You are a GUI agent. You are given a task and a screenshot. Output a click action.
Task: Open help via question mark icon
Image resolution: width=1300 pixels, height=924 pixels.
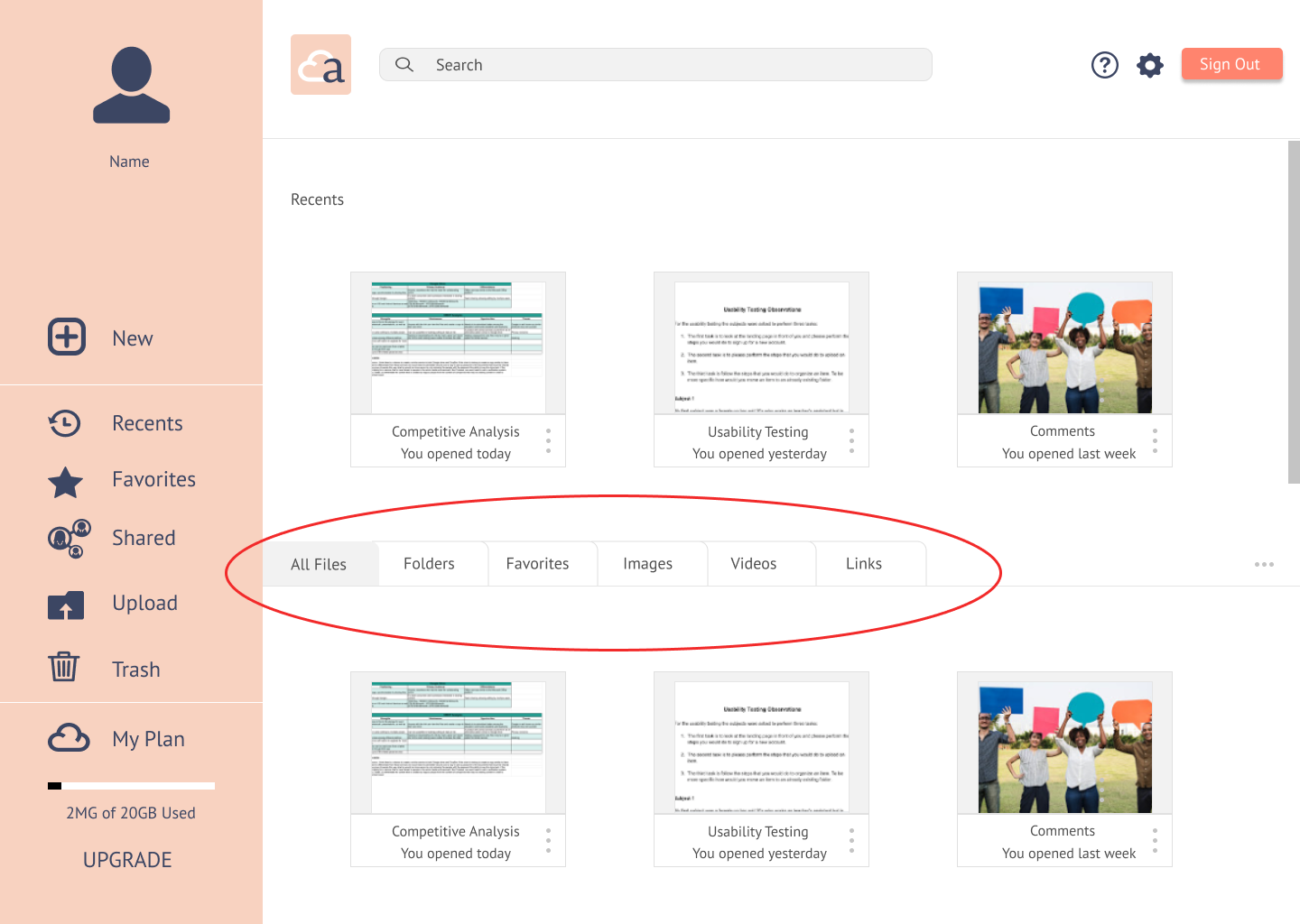[x=1105, y=65]
